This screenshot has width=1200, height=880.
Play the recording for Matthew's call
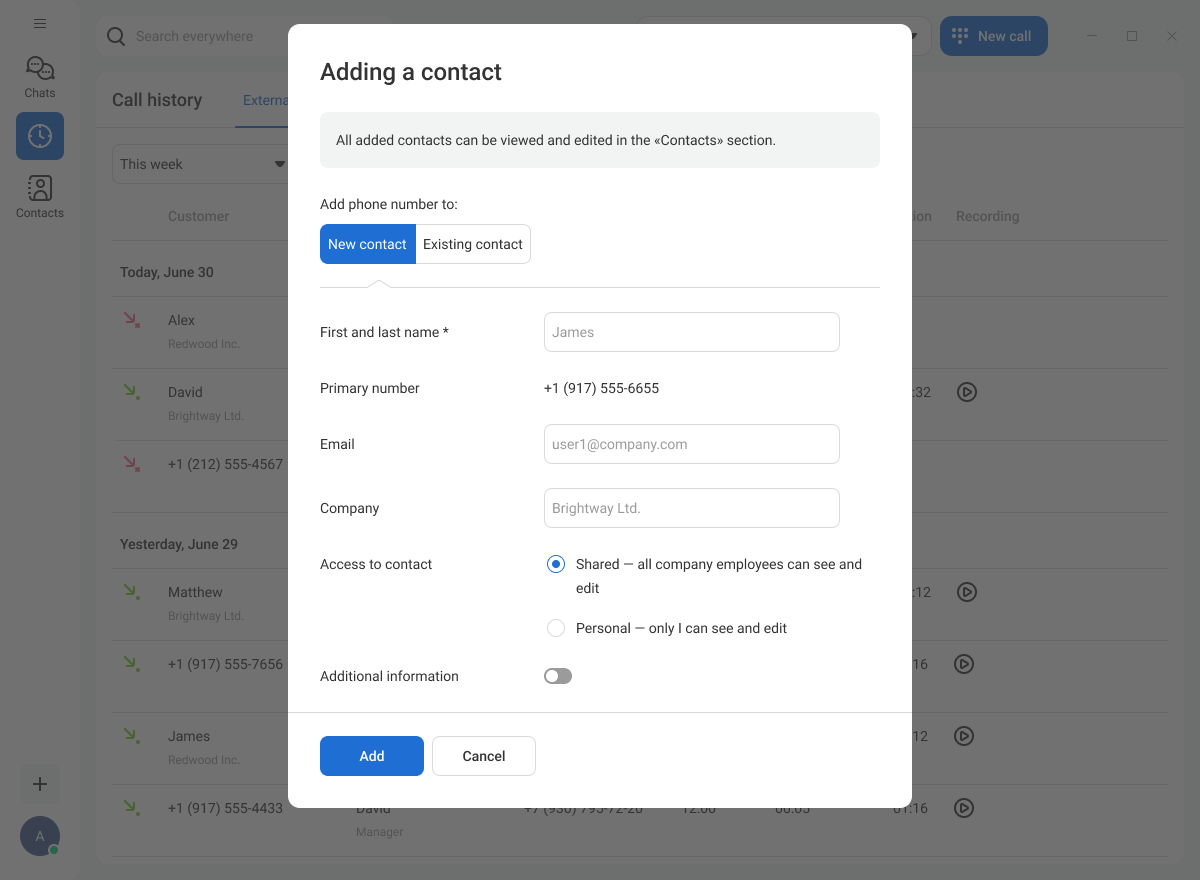click(966, 592)
